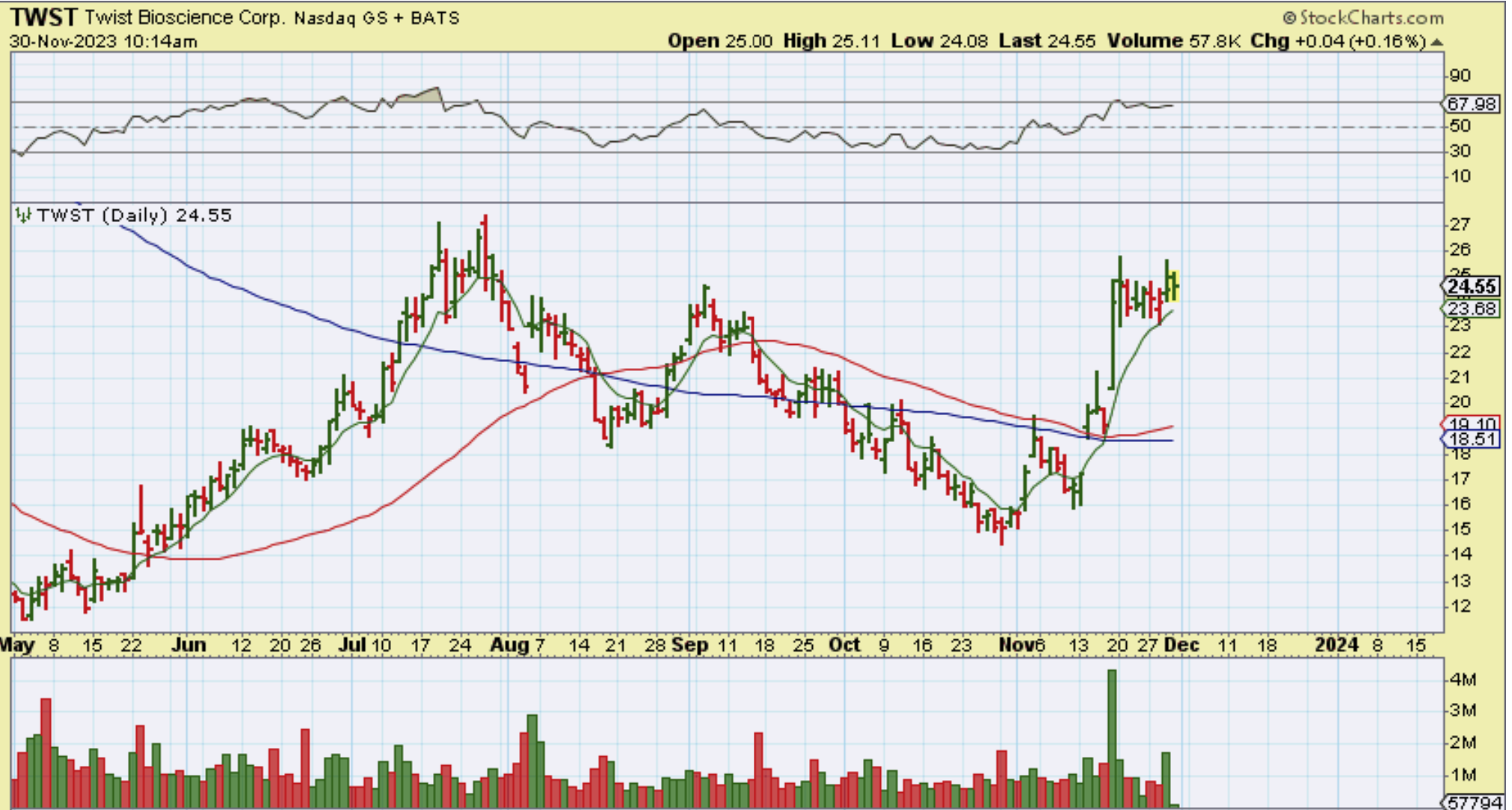Click the TWST (Daily) 24.55 legend label
Image resolution: width=1512 pixels, height=810 pixels.
(x=135, y=216)
